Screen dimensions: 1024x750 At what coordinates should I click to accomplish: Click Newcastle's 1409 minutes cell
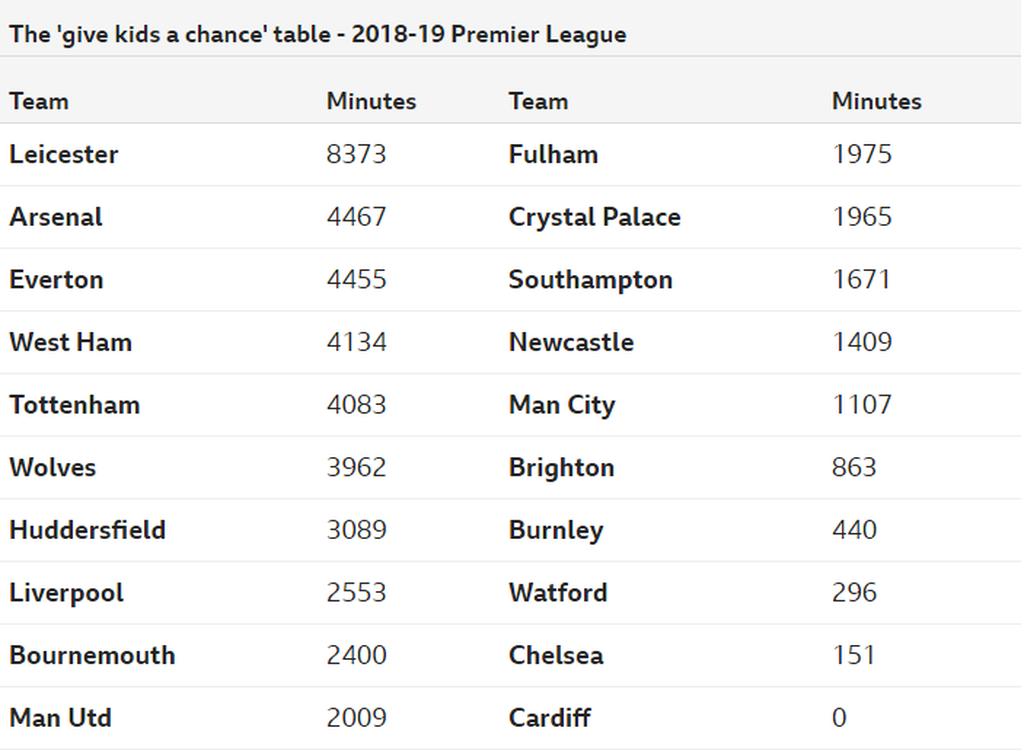click(x=862, y=342)
